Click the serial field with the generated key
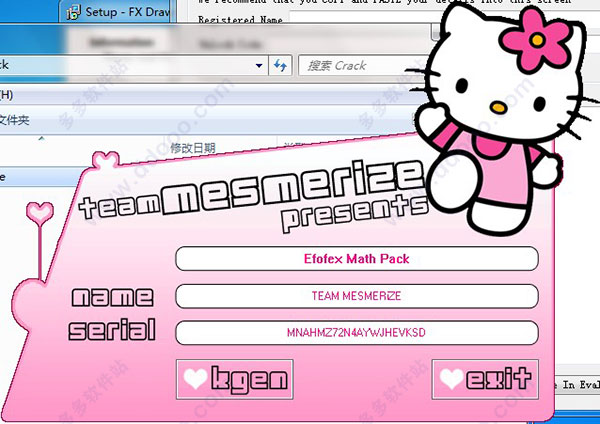This screenshot has height=424, width=600. point(357,332)
